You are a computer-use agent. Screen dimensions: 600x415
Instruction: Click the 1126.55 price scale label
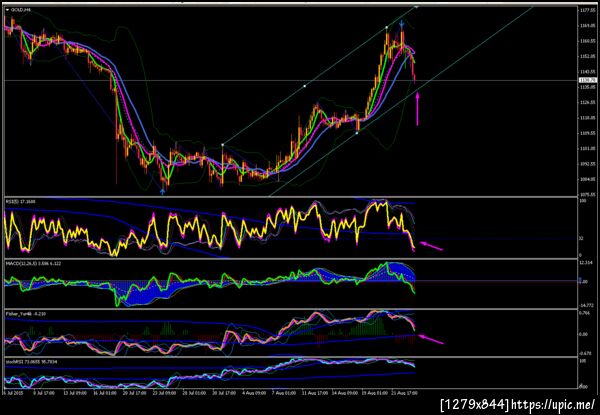click(x=588, y=103)
